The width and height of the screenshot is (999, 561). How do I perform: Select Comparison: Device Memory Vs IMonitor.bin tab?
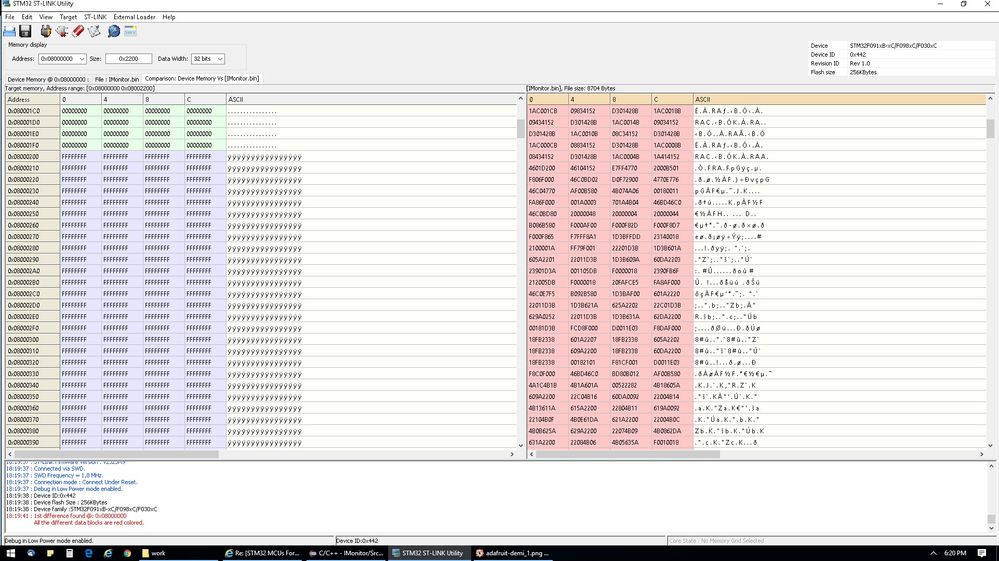tap(201, 78)
